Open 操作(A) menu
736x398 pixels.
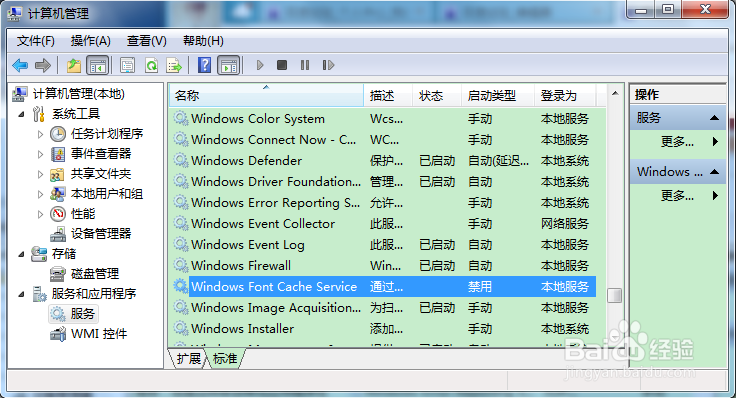[x=91, y=41]
